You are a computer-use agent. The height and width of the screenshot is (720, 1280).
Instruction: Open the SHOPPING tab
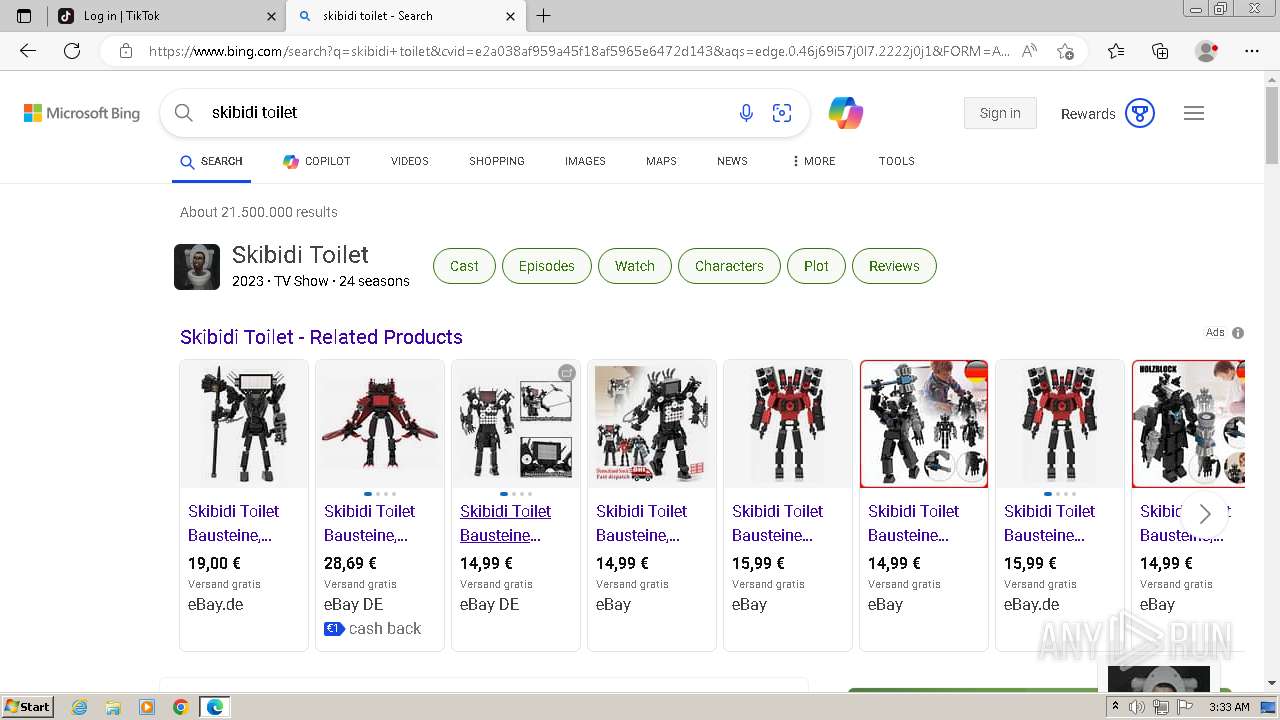tap(497, 161)
